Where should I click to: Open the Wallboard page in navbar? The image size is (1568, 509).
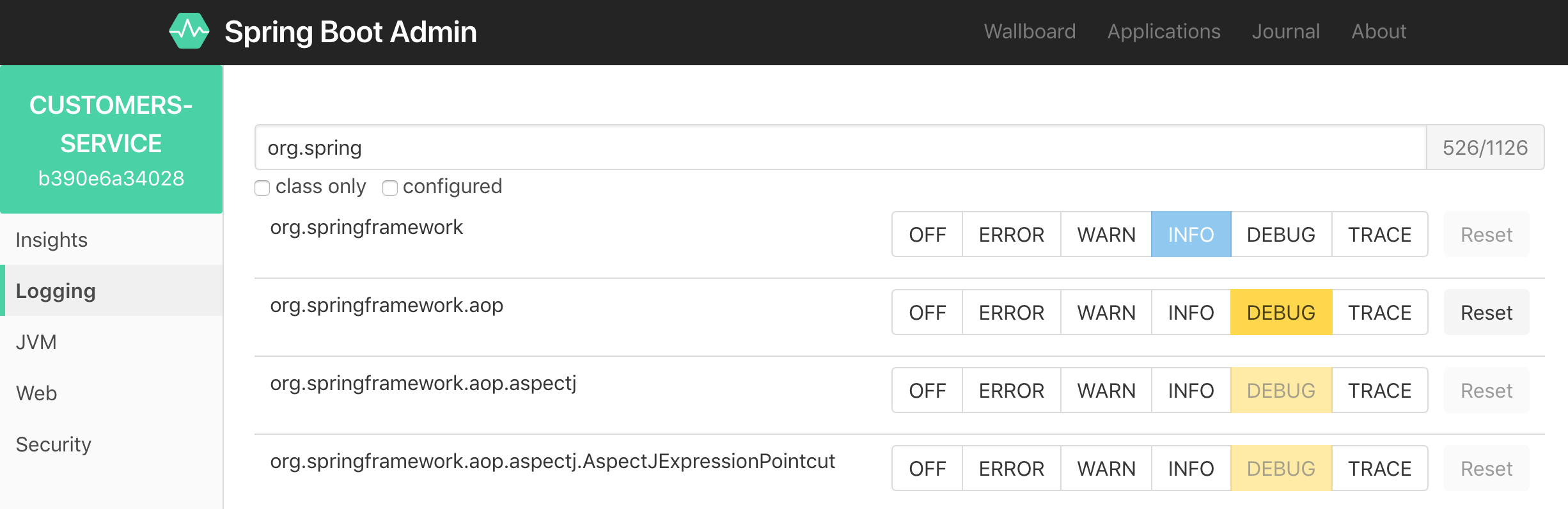coord(1030,31)
